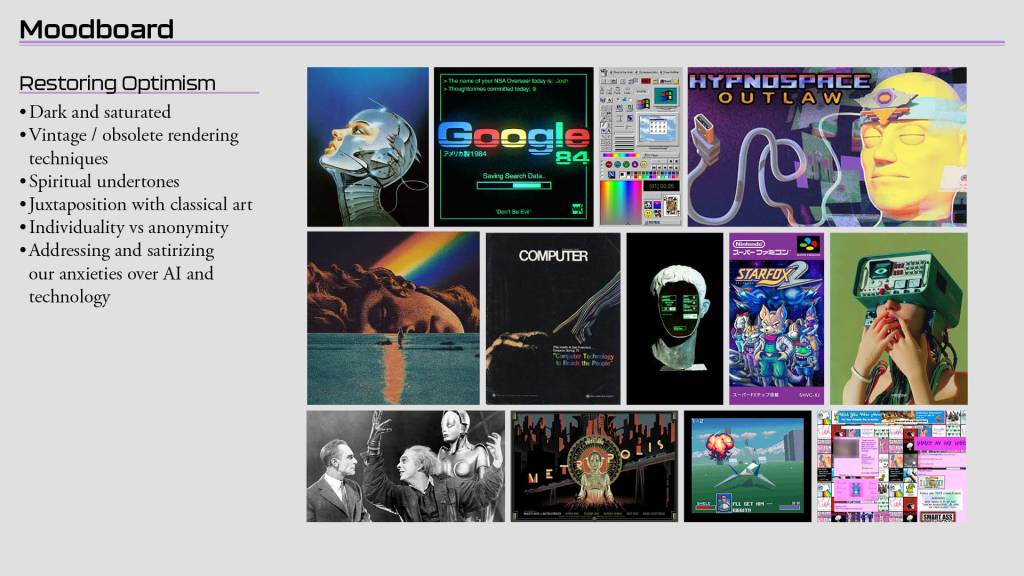Select the pink retro website collage image
This screenshot has width=1024, height=576.
pyautogui.click(x=891, y=465)
